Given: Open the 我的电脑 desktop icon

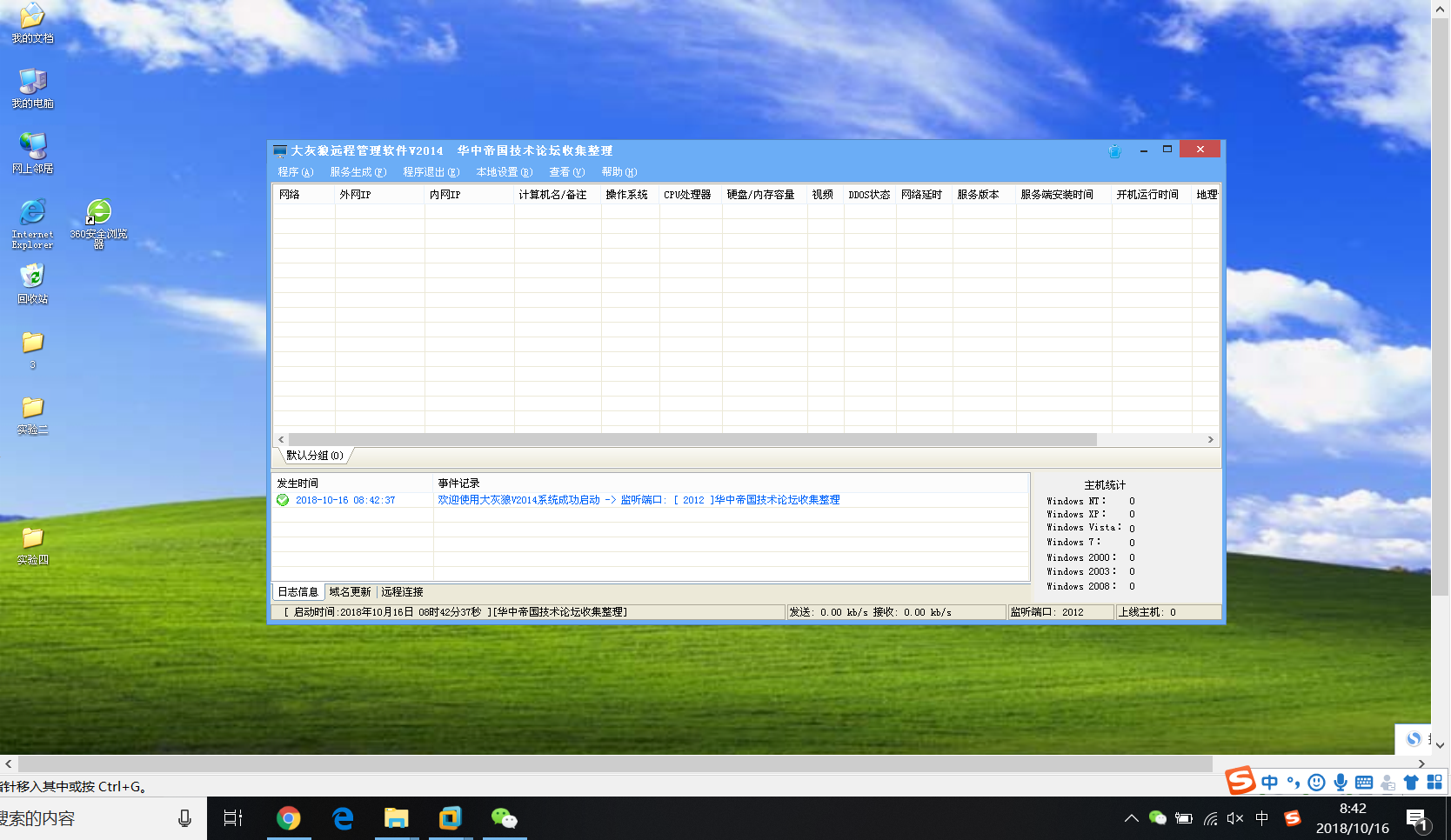Looking at the screenshot, I should tap(32, 88).
